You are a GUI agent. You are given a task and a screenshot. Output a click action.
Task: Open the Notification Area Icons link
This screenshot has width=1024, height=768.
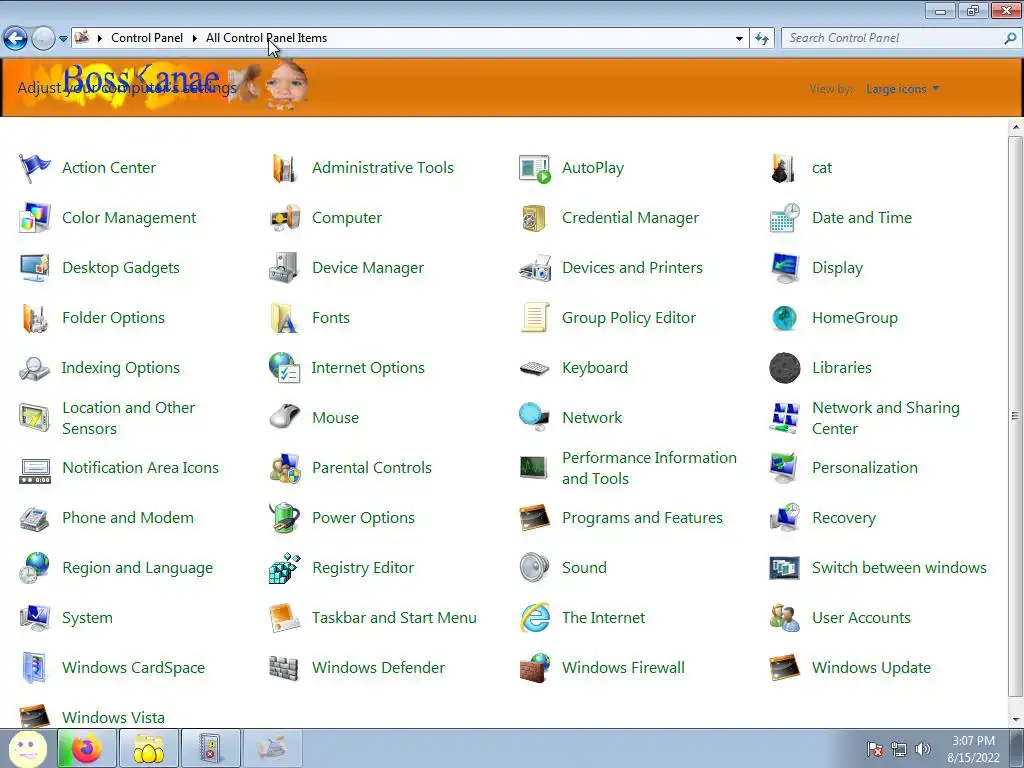click(x=140, y=468)
